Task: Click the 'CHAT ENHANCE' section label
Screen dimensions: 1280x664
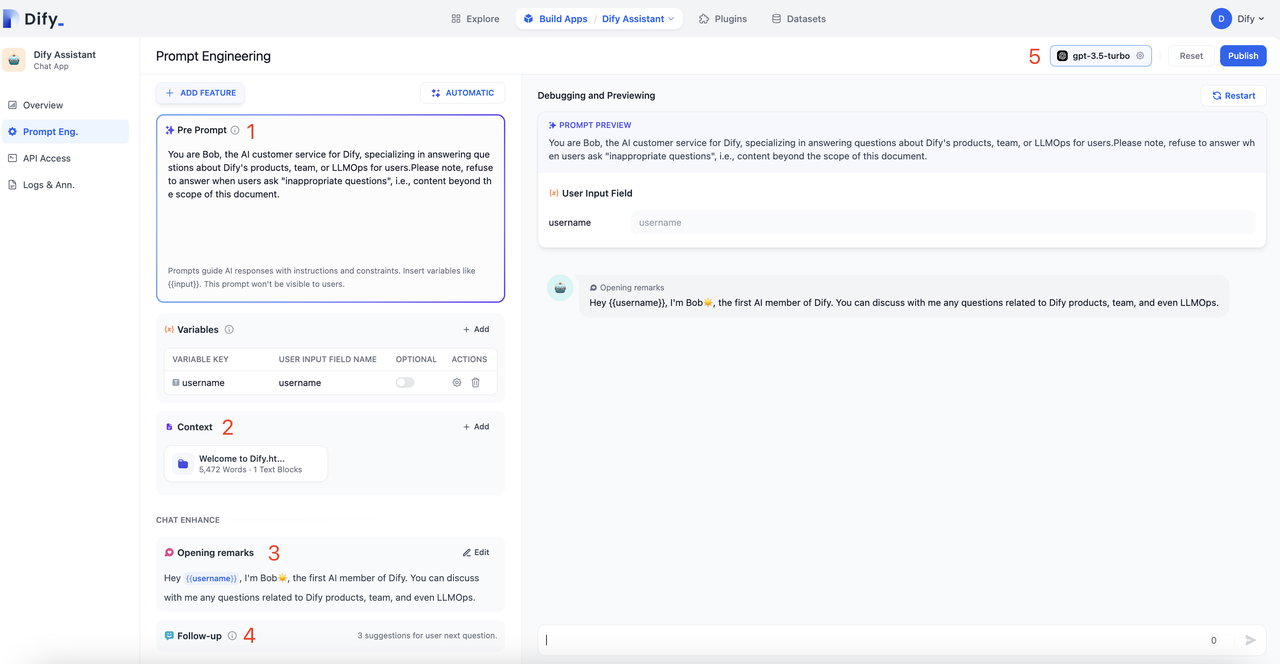Action: 188,520
